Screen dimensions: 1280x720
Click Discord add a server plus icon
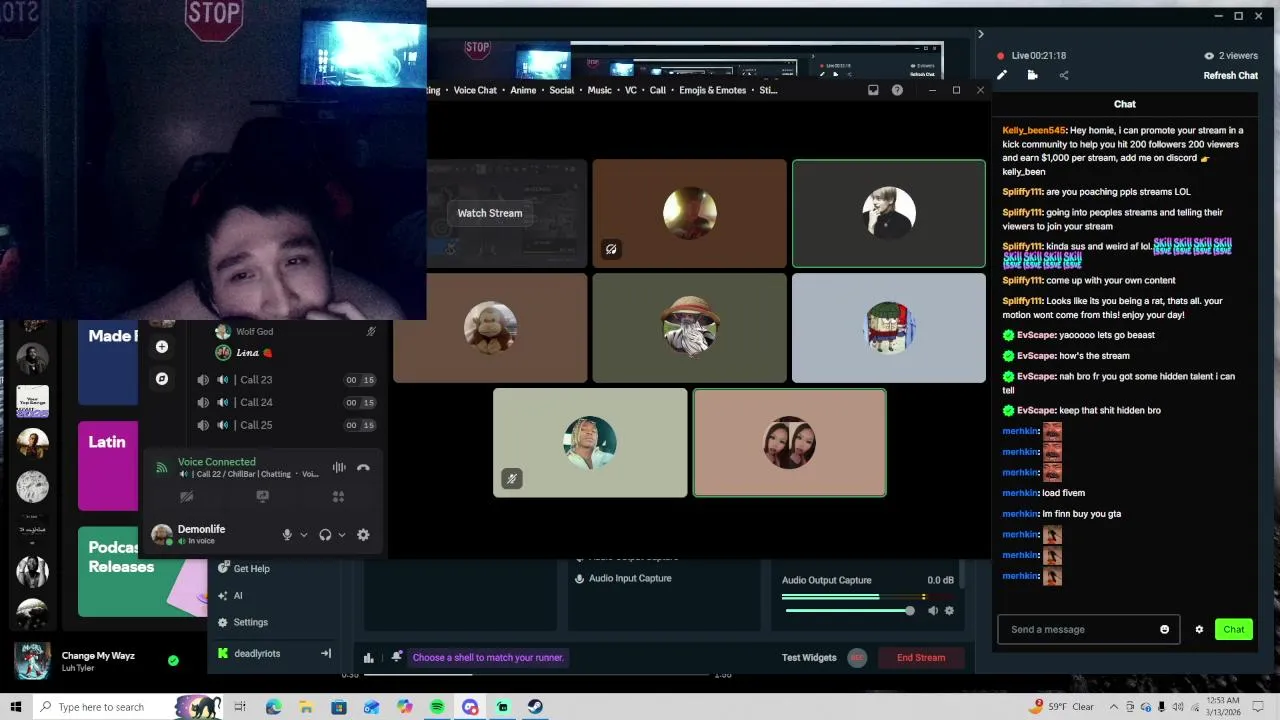pos(162,347)
